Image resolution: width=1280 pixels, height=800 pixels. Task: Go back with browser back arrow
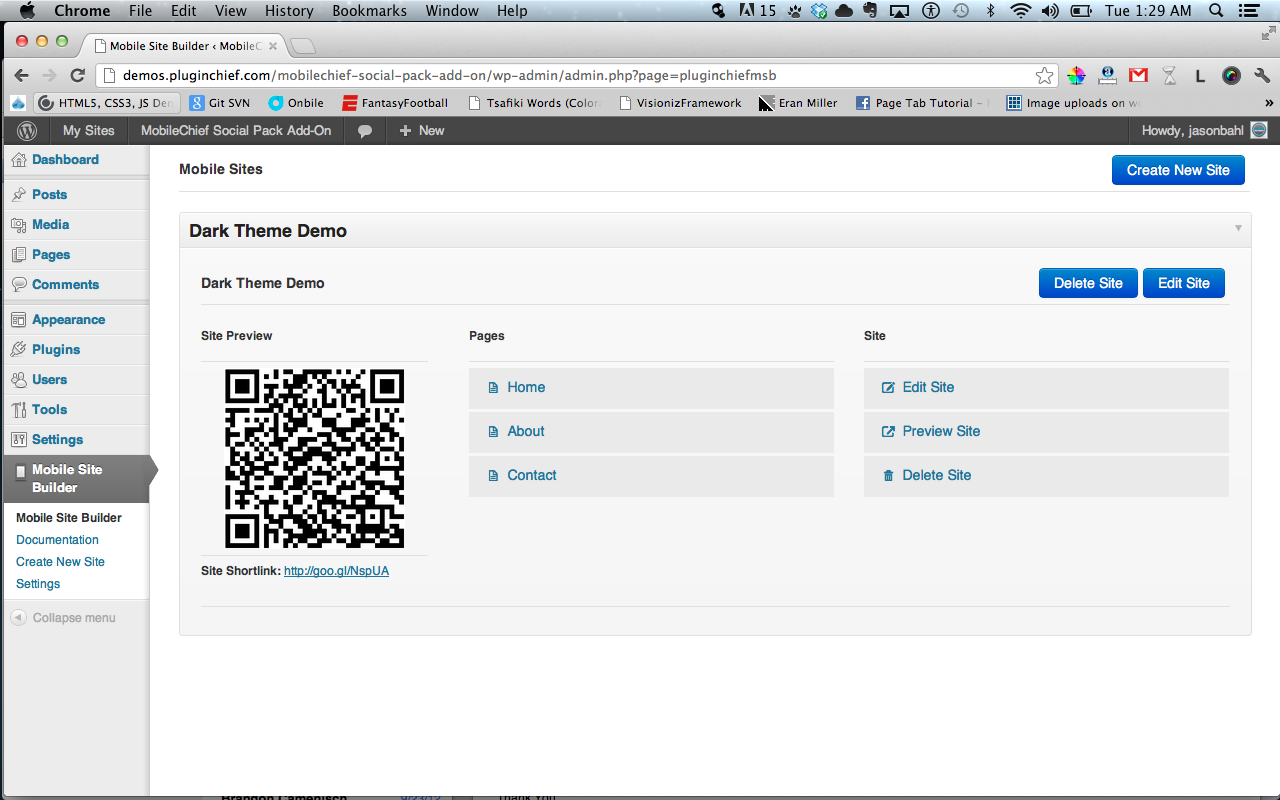point(21,75)
